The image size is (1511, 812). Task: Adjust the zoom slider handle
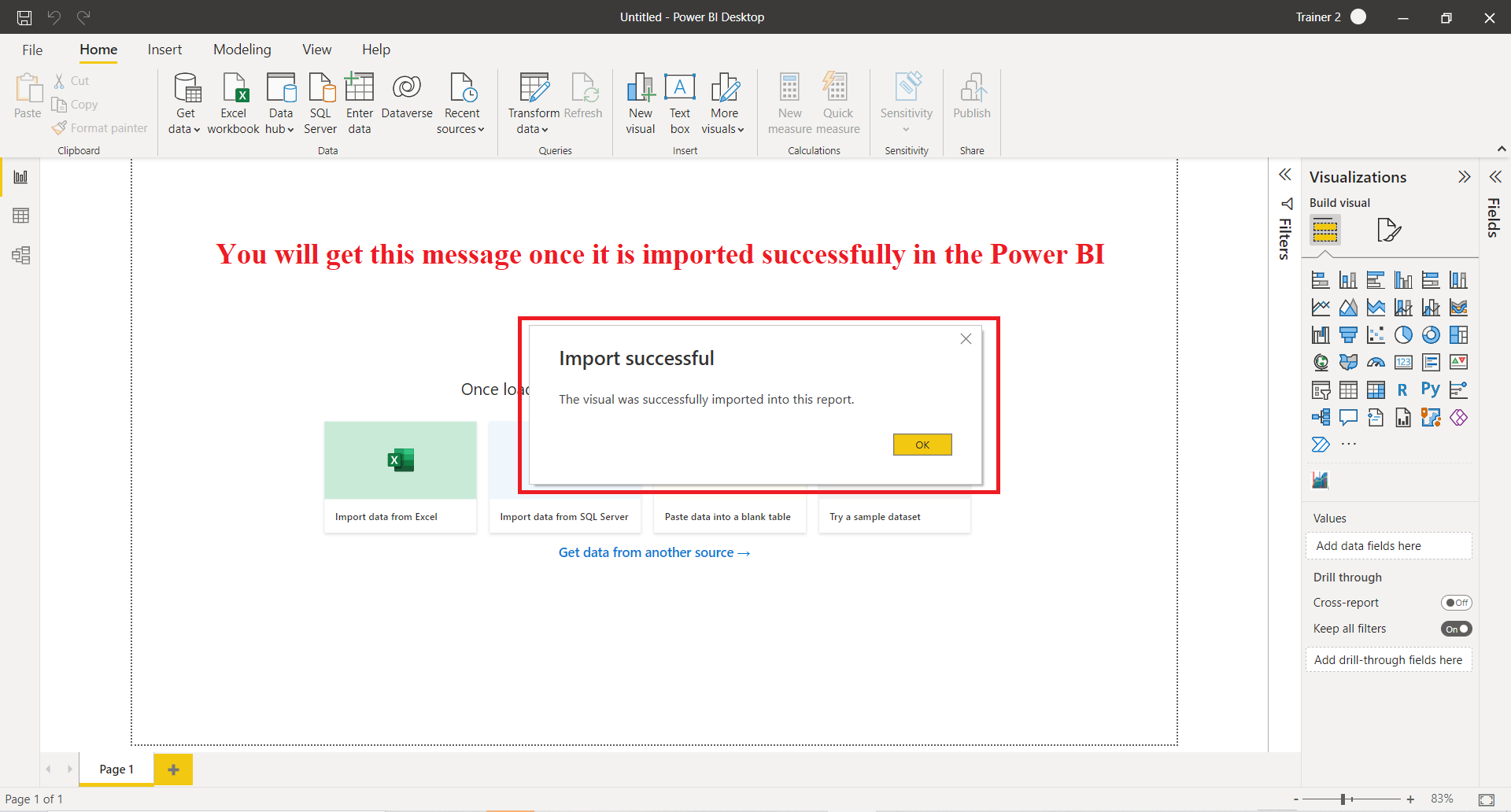click(x=1343, y=799)
